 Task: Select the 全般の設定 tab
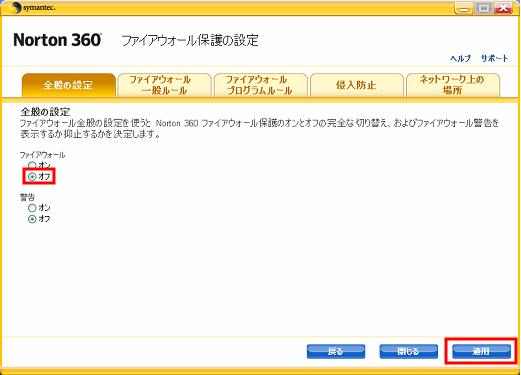click(x=69, y=85)
